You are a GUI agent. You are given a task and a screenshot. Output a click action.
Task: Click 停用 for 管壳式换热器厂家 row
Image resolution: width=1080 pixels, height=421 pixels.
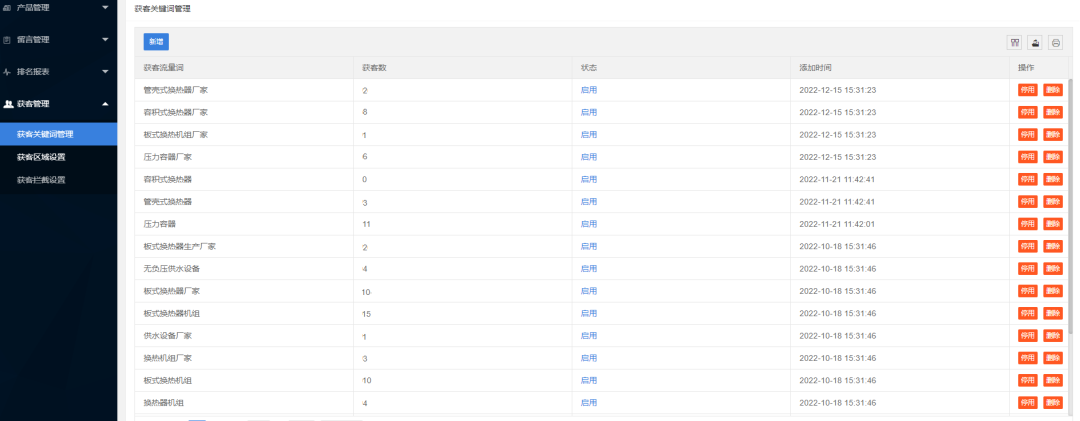coord(1027,90)
